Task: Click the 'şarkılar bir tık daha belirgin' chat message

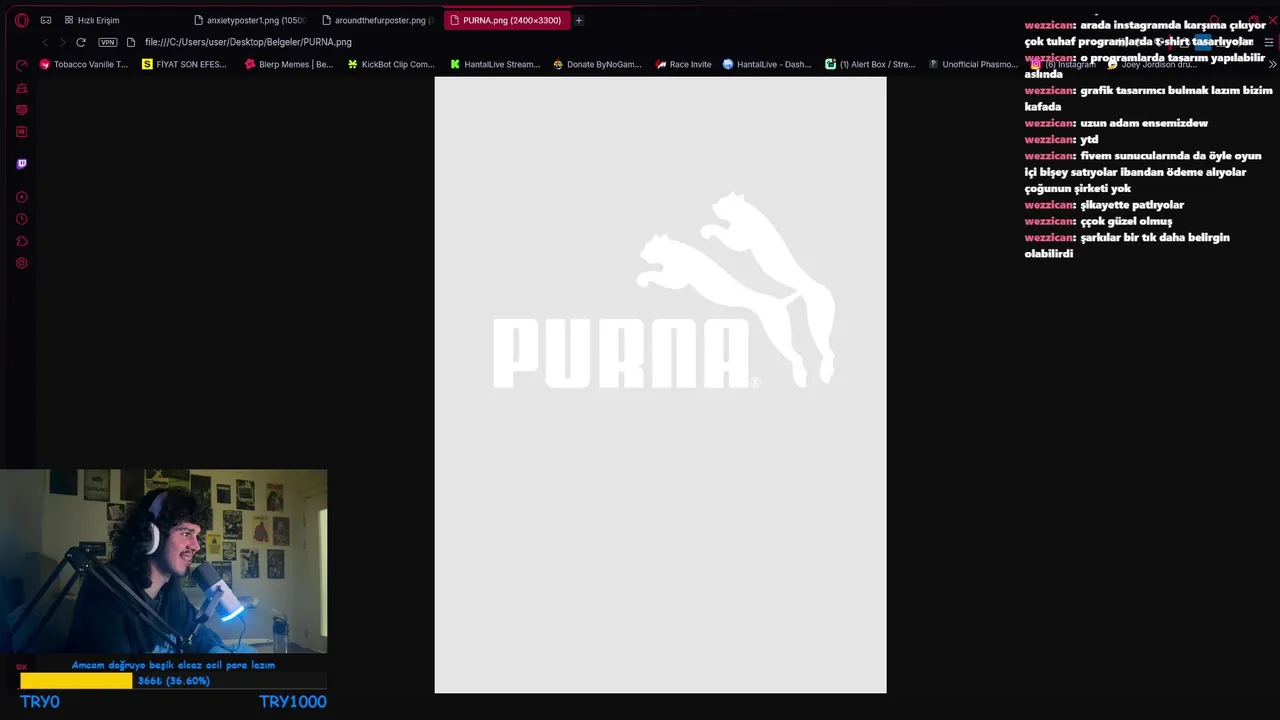Action: tap(1127, 245)
